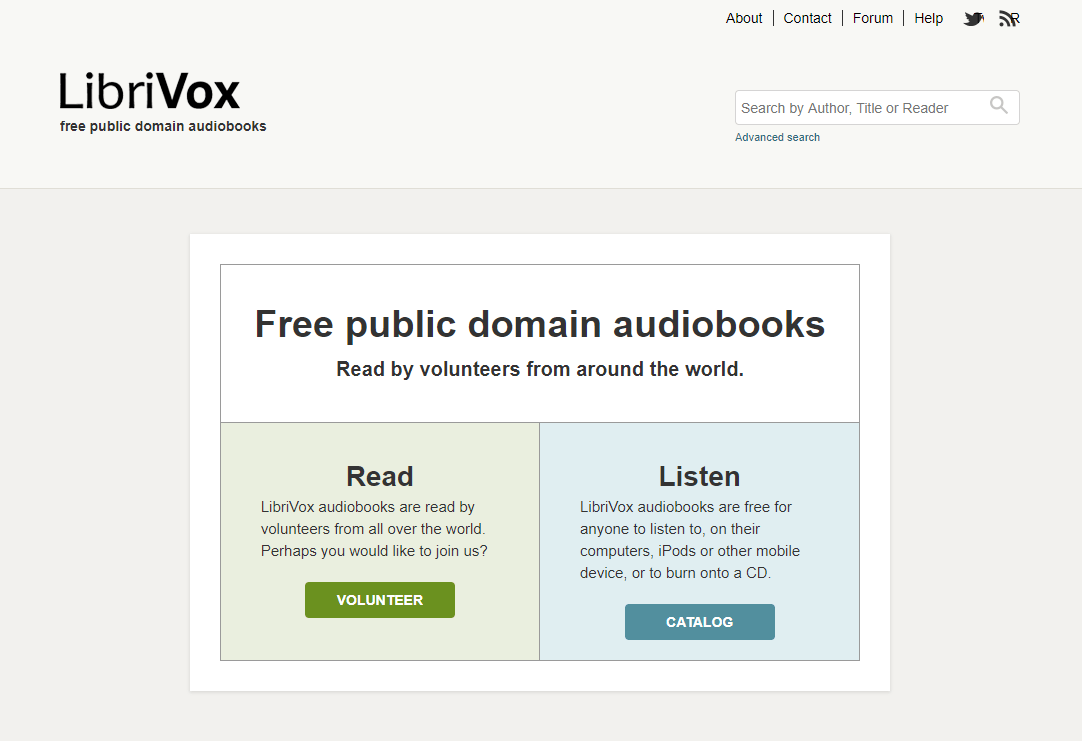Open Advanced search
The height and width of the screenshot is (743, 1082).
click(777, 137)
